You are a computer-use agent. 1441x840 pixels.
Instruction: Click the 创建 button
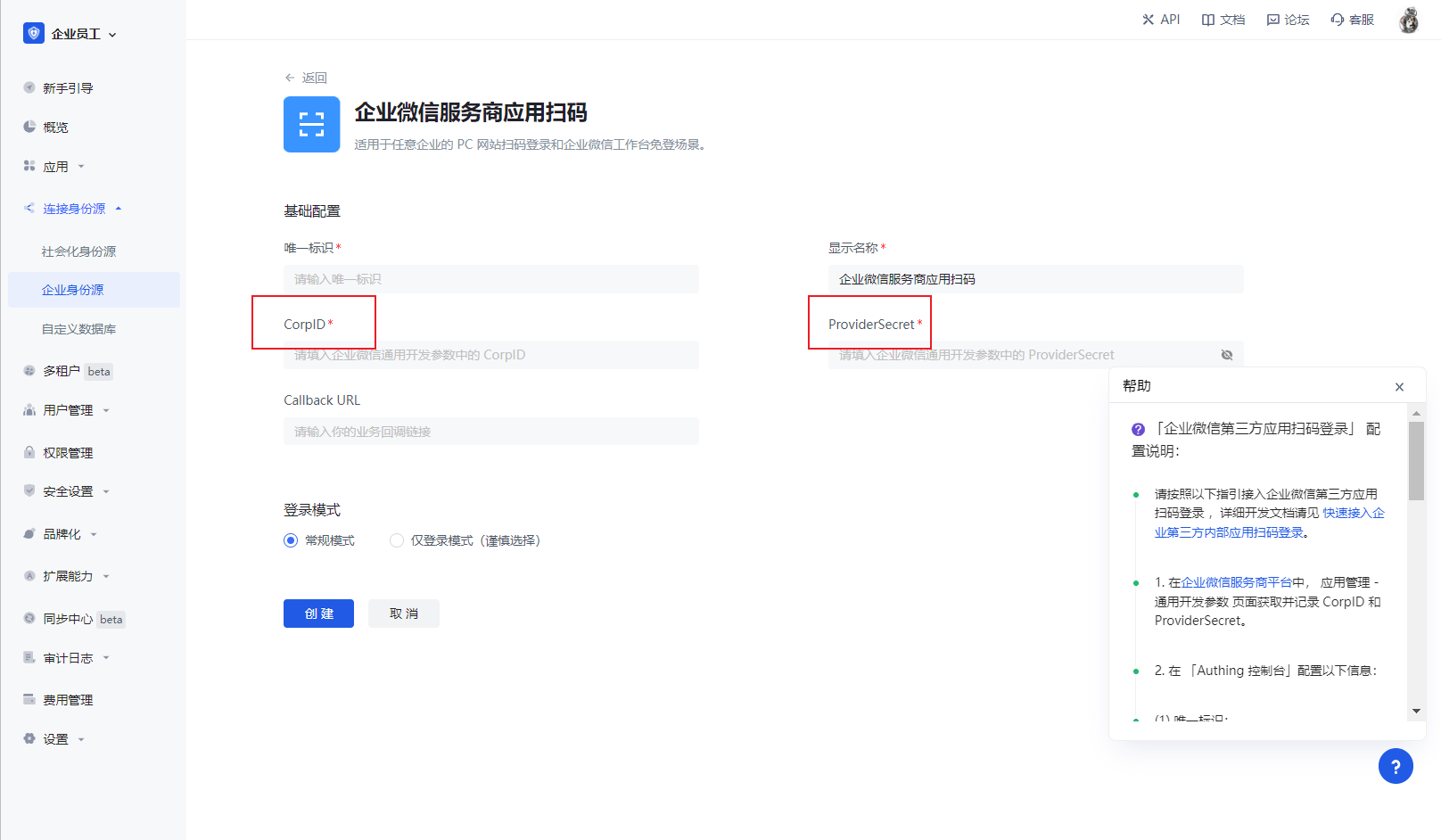[x=318, y=614]
